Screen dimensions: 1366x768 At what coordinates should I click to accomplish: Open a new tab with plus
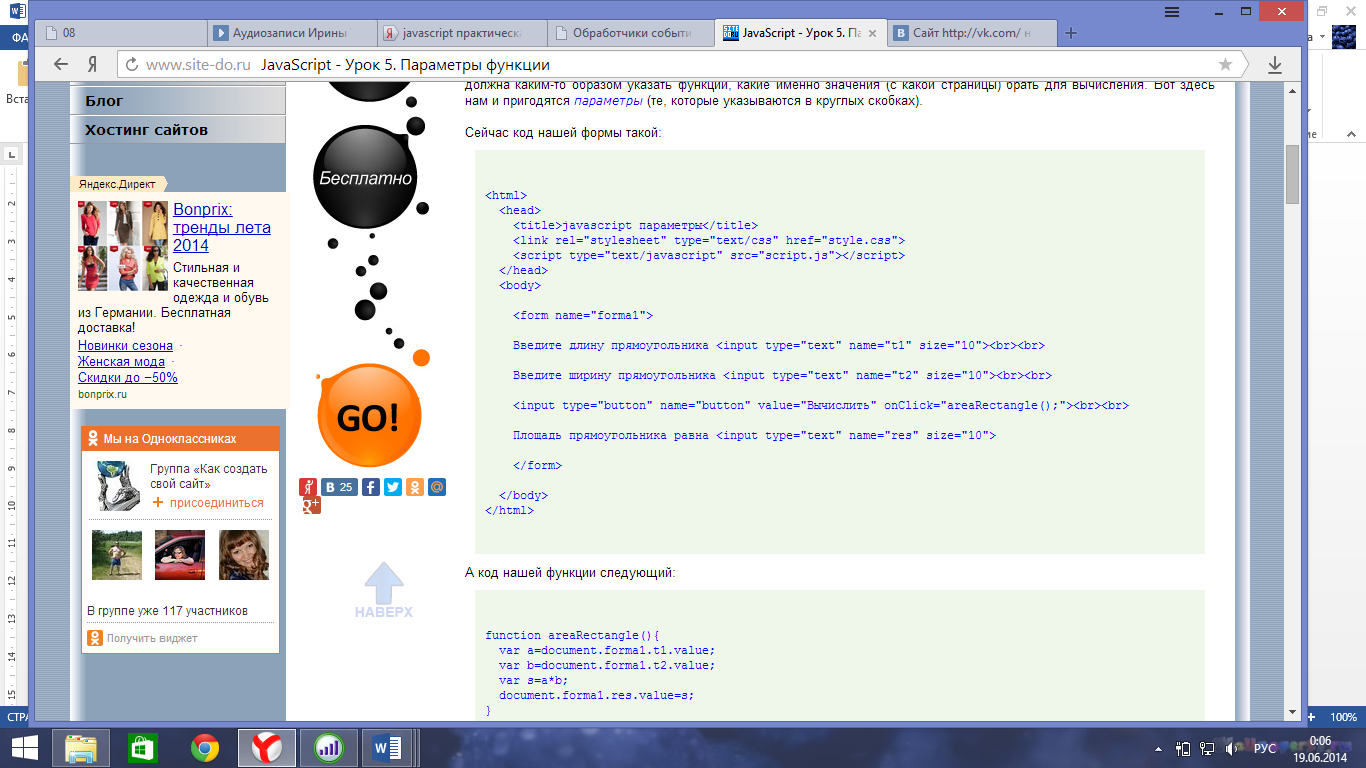1071,32
